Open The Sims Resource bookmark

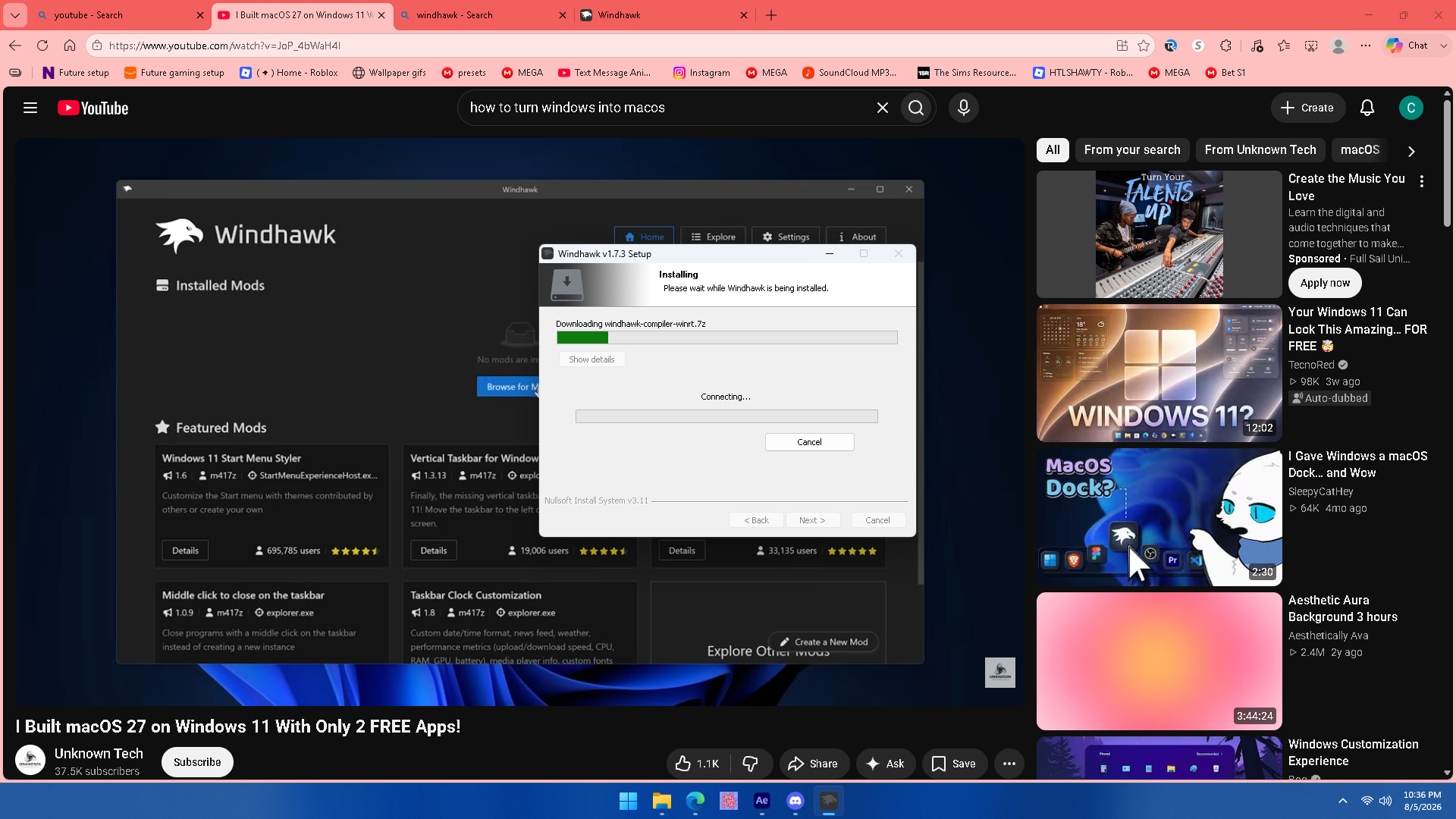pyautogui.click(x=967, y=73)
